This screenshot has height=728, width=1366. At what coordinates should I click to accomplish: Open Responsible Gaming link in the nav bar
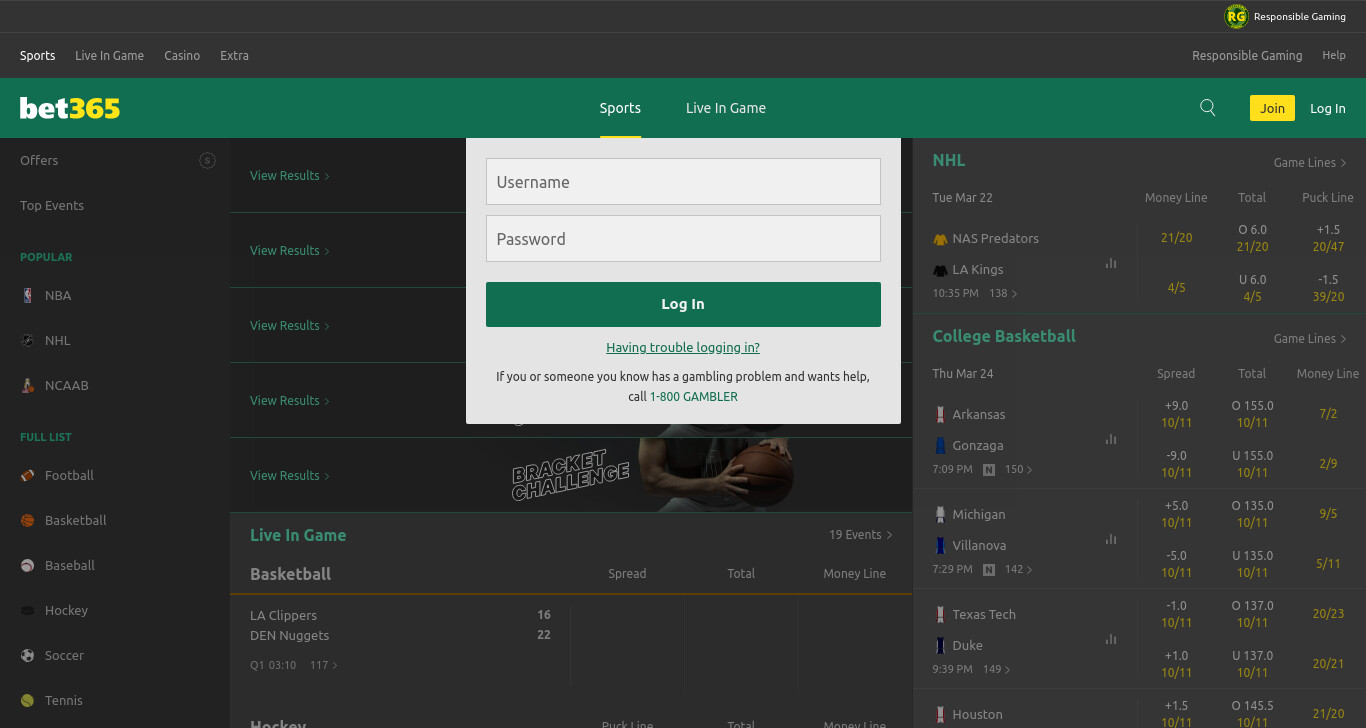point(1247,56)
